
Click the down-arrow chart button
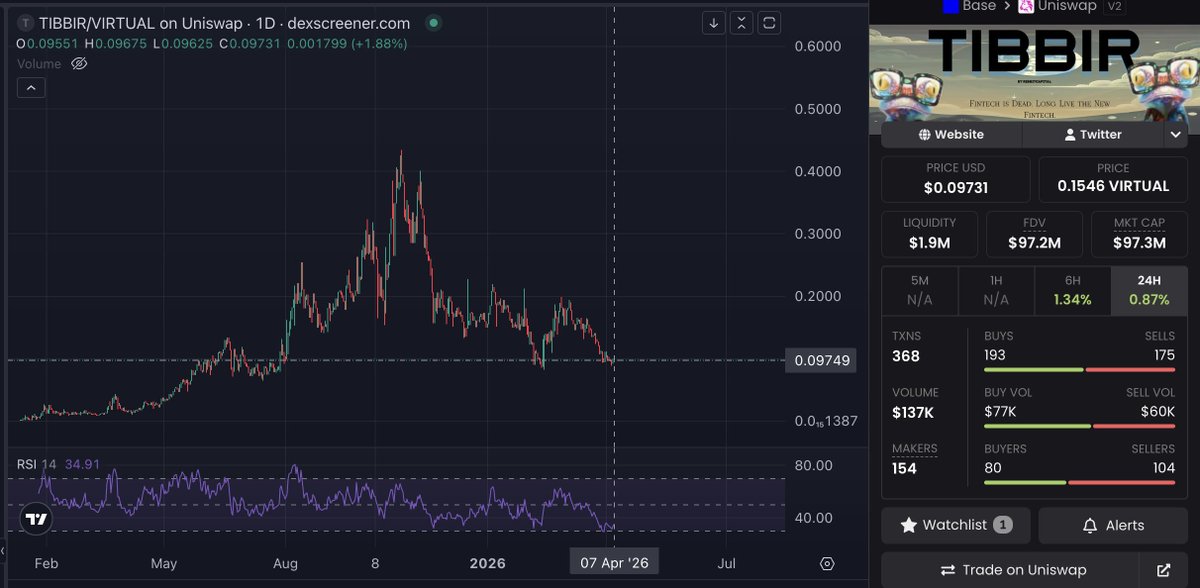click(713, 22)
